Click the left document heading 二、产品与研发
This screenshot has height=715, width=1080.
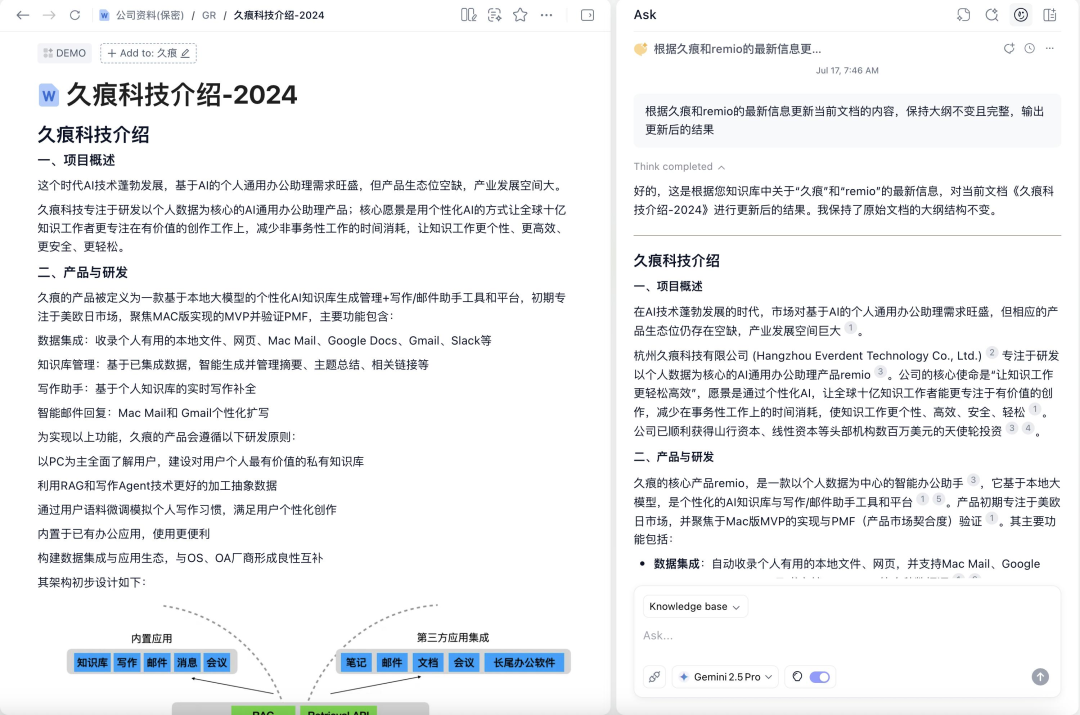pos(83,273)
